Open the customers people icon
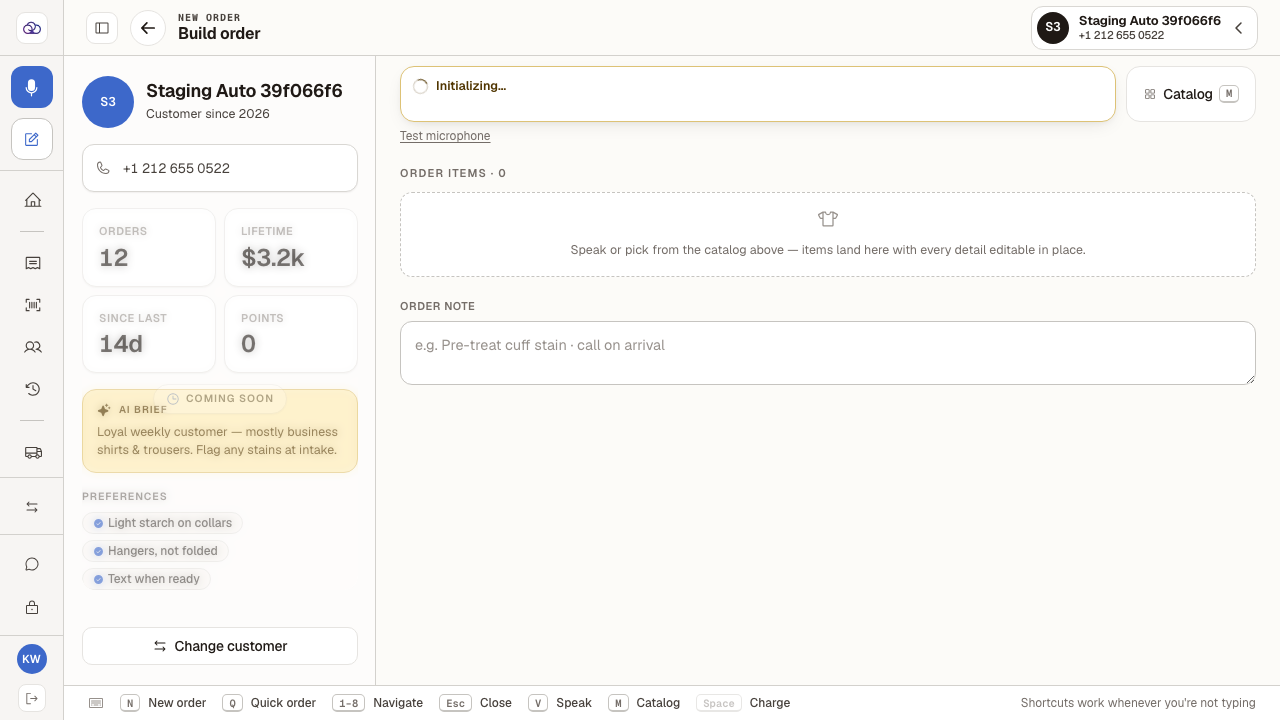1280x720 pixels. tap(32, 347)
